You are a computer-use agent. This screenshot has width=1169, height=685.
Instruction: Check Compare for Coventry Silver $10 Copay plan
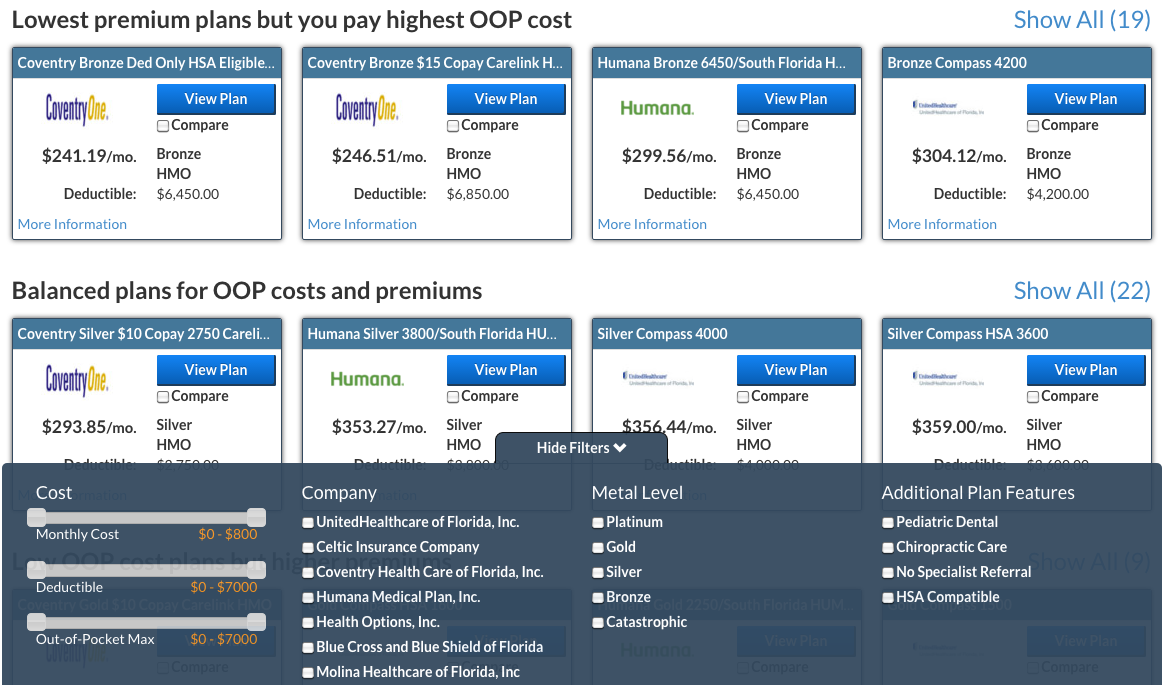pyautogui.click(x=163, y=397)
